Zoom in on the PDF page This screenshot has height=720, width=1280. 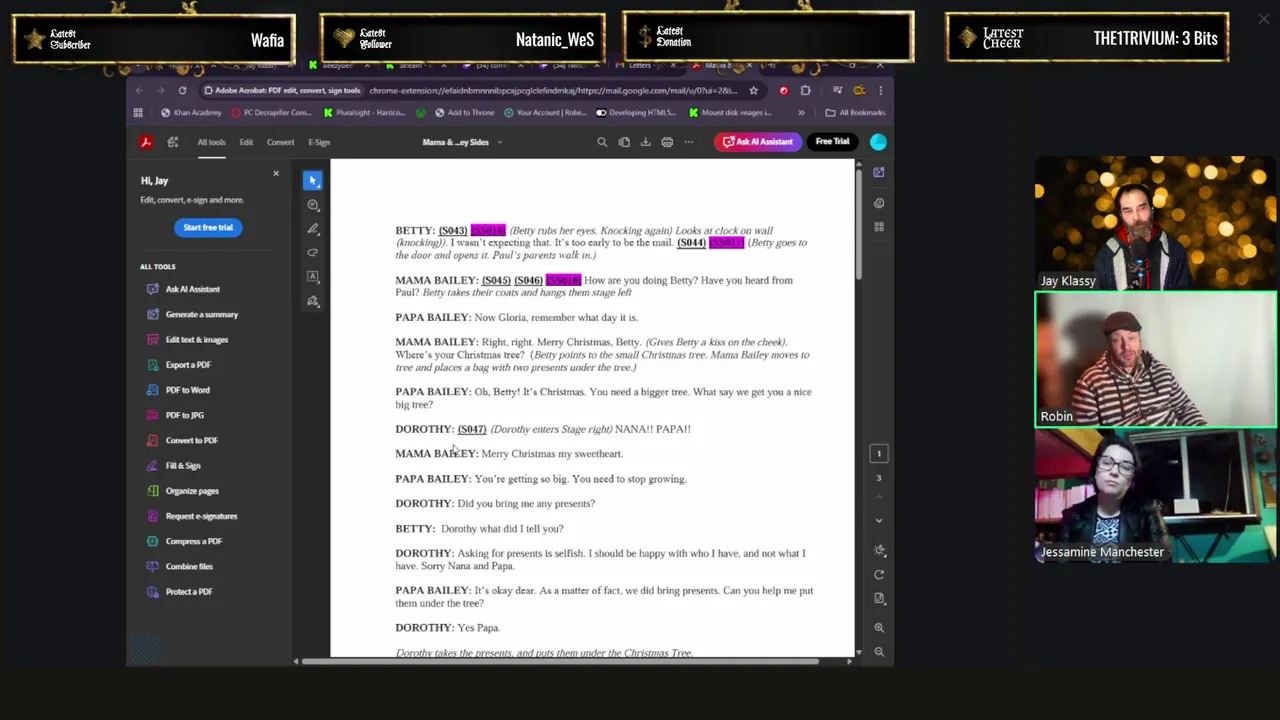coord(879,628)
